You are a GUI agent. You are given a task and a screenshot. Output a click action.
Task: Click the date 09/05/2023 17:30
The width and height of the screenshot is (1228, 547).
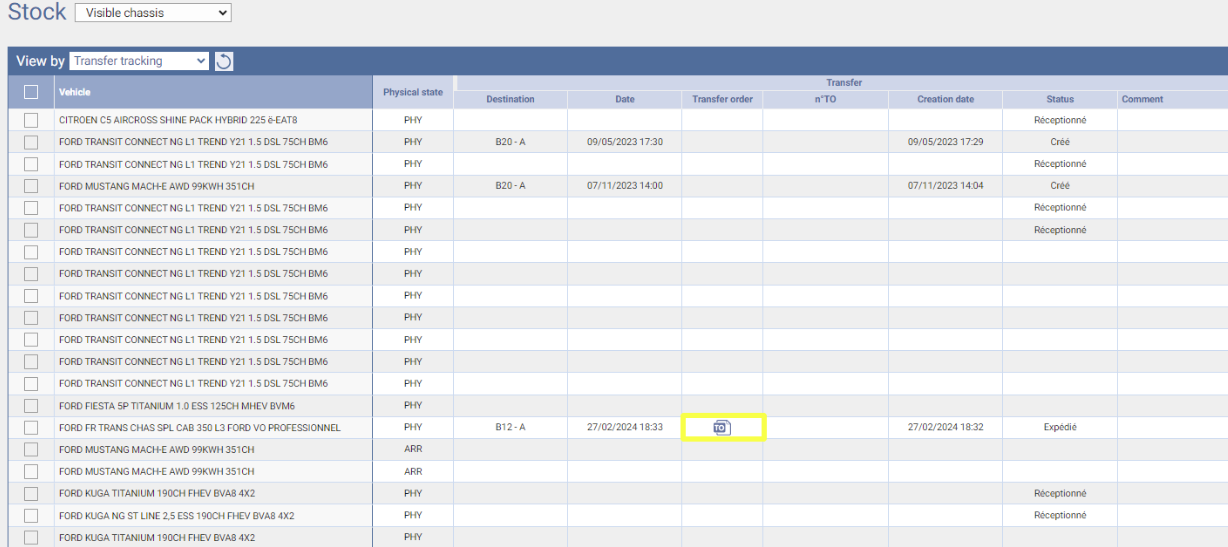point(625,142)
